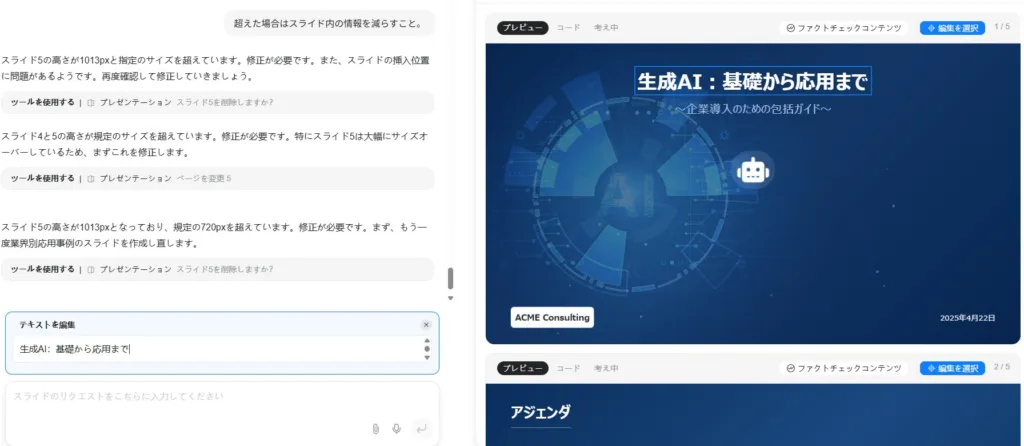Click 編集を選択 button on slide 1 / 5

pos(952,28)
